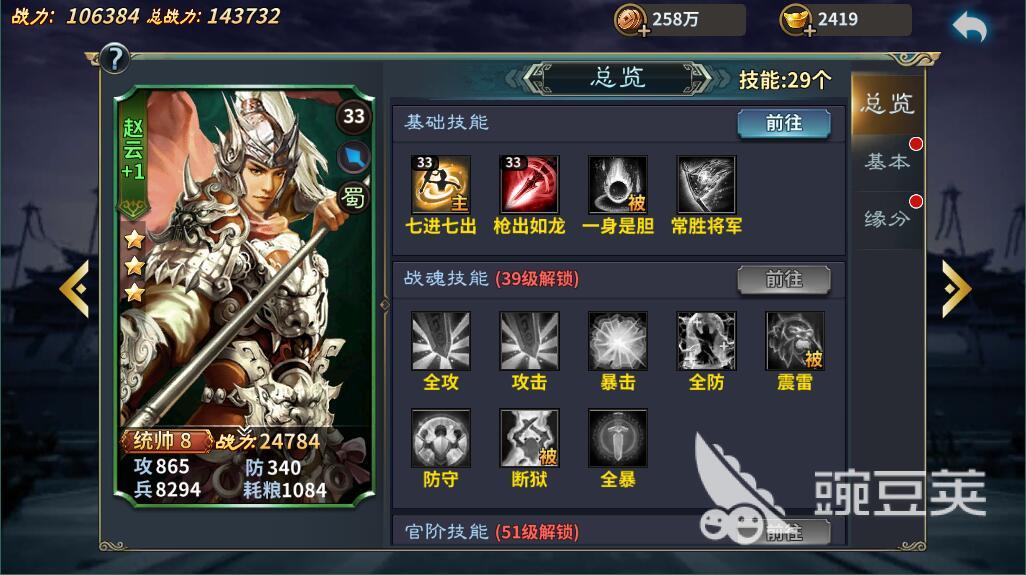Open the 缘分 side tab

coord(887,220)
